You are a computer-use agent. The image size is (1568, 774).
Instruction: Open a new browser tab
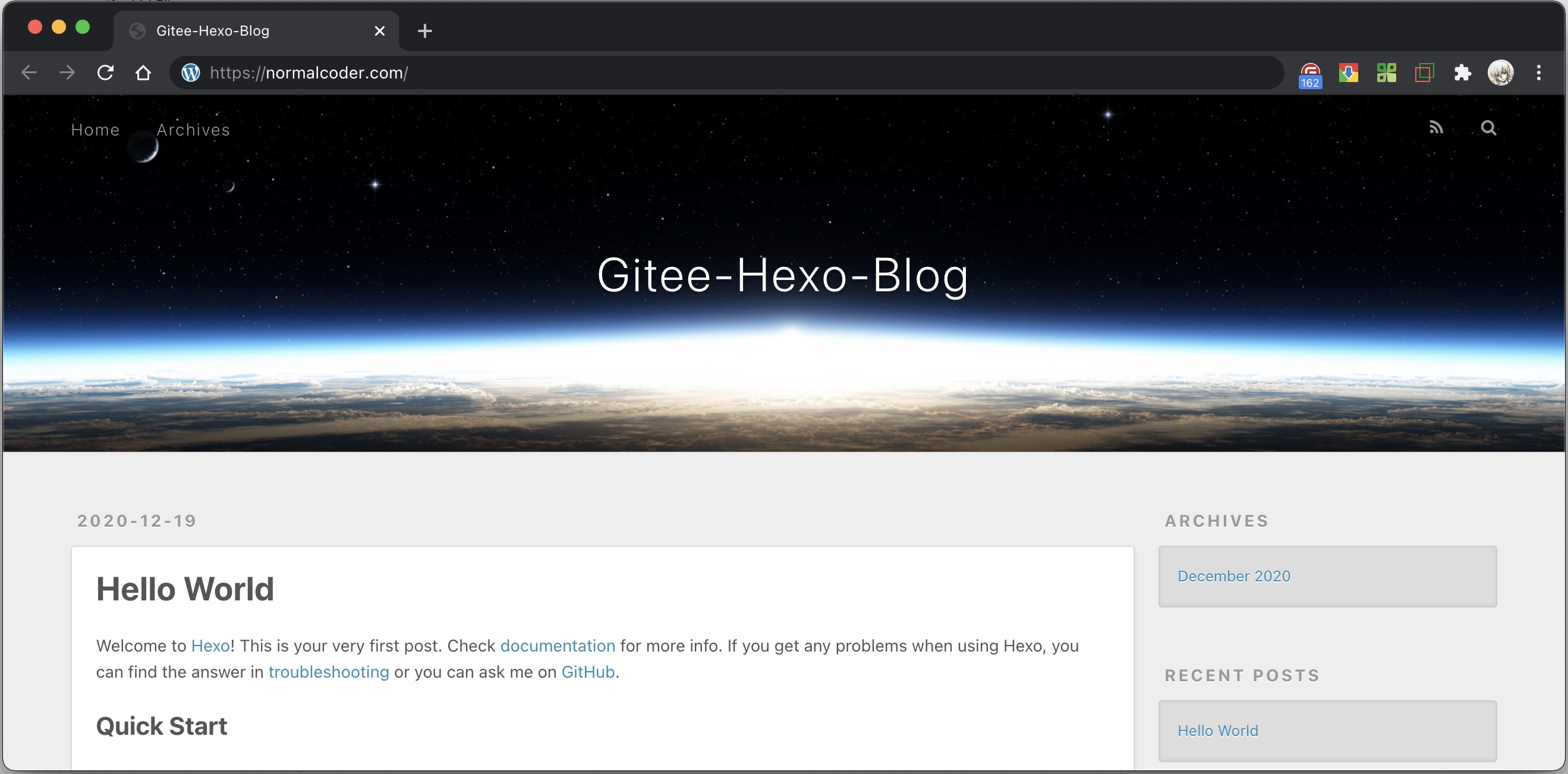coord(425,30)
